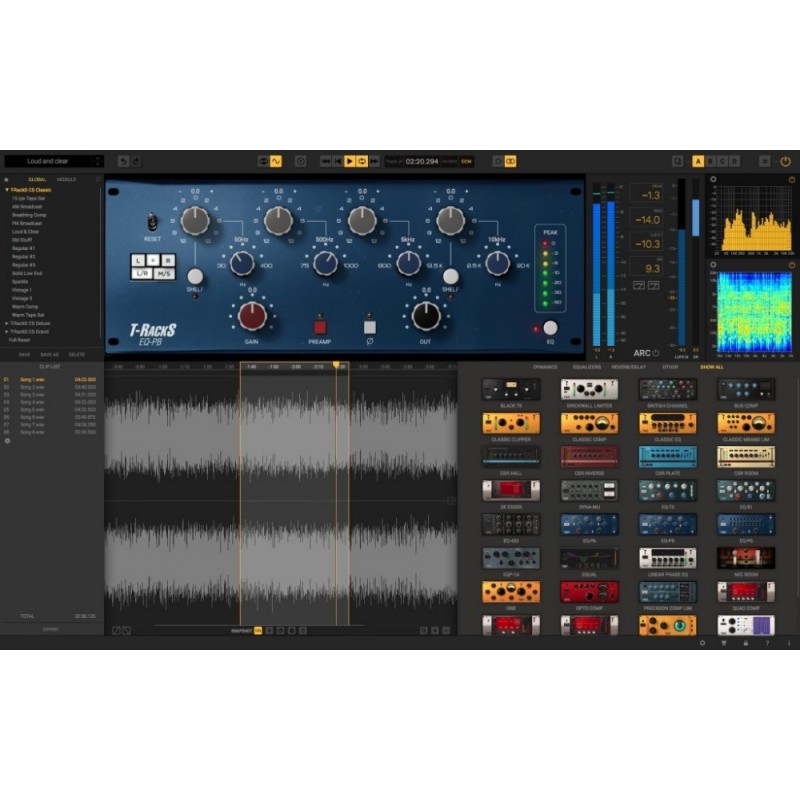Click the SAVE AS preset button

click(50, 353)
